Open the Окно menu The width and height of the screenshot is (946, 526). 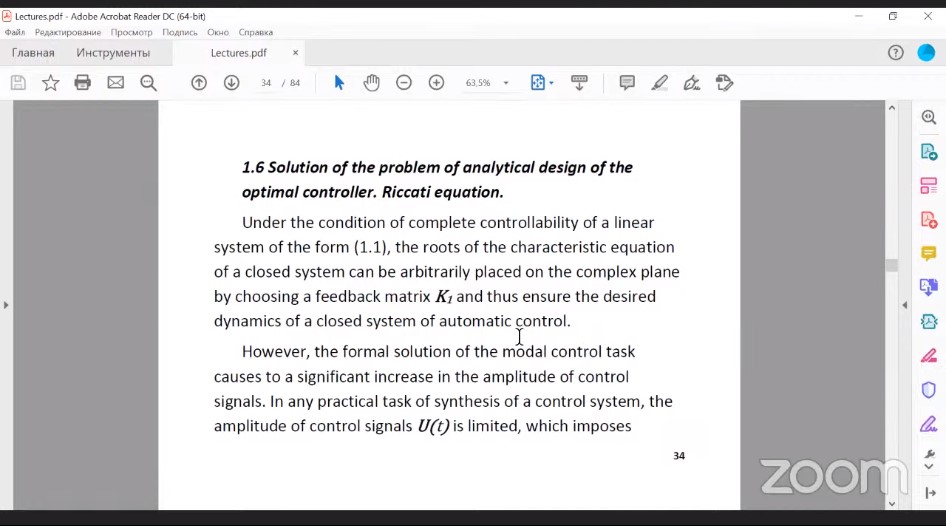[x=218, y=33]
